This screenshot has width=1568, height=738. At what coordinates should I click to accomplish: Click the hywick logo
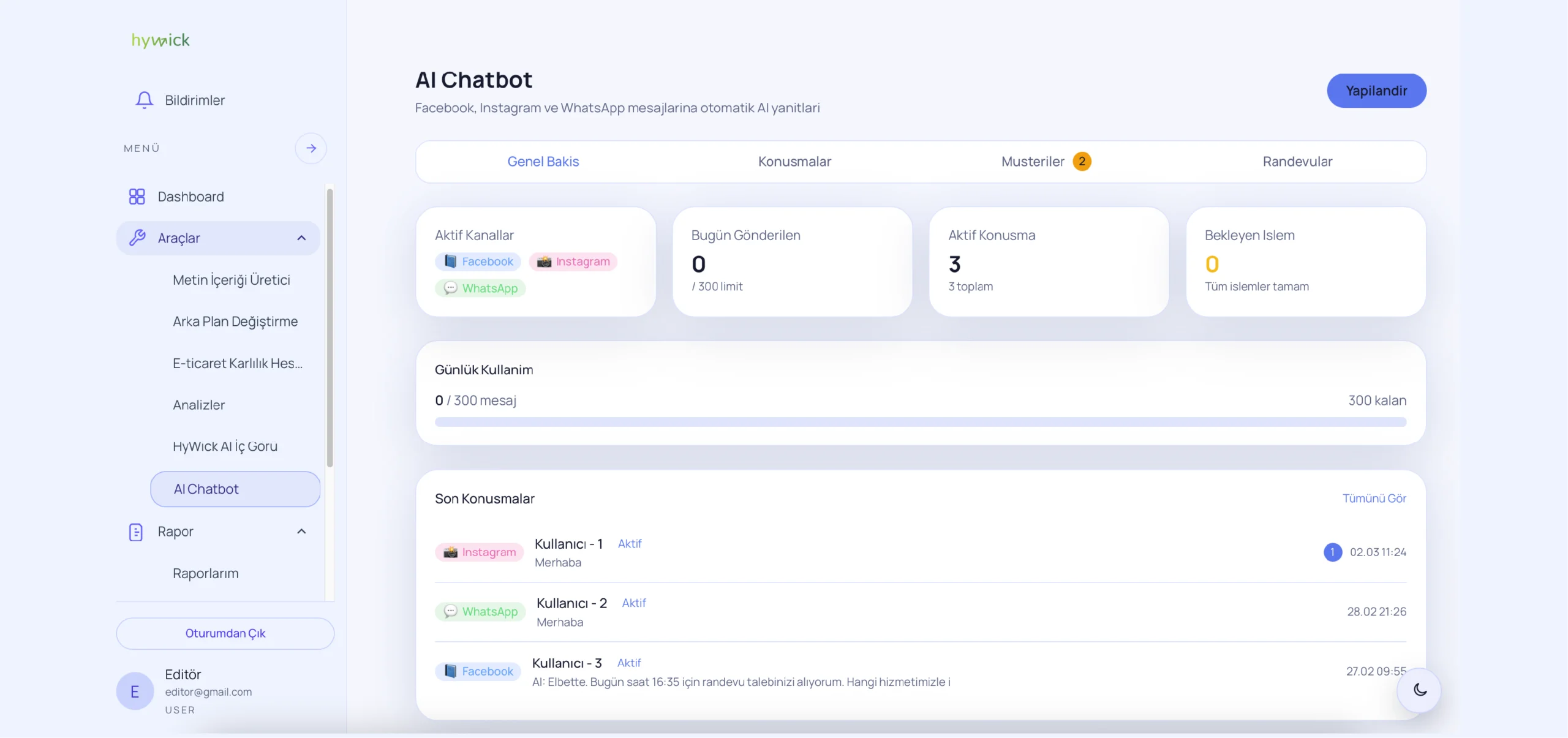pyautogui.click(x=160, y=40)
